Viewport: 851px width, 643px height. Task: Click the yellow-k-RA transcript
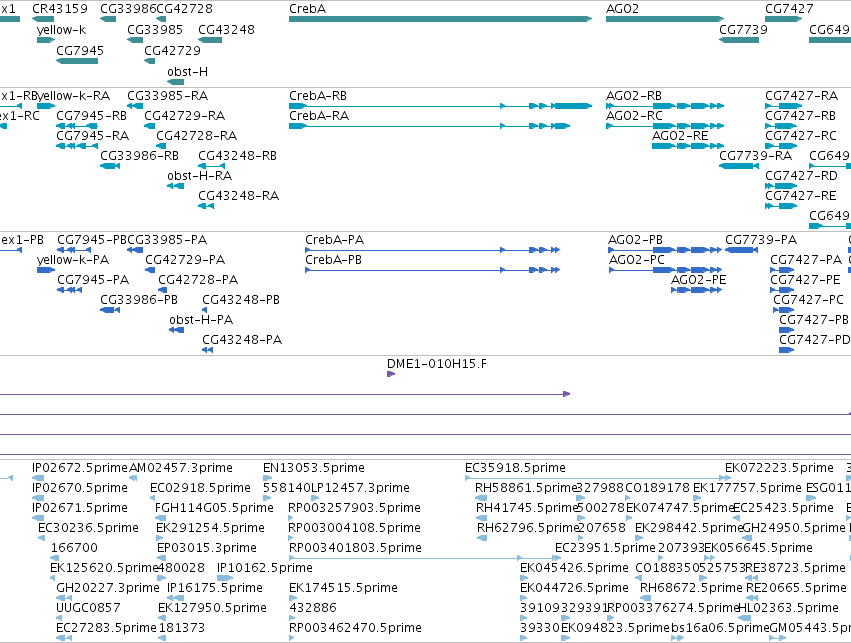(x=46, y=106)
